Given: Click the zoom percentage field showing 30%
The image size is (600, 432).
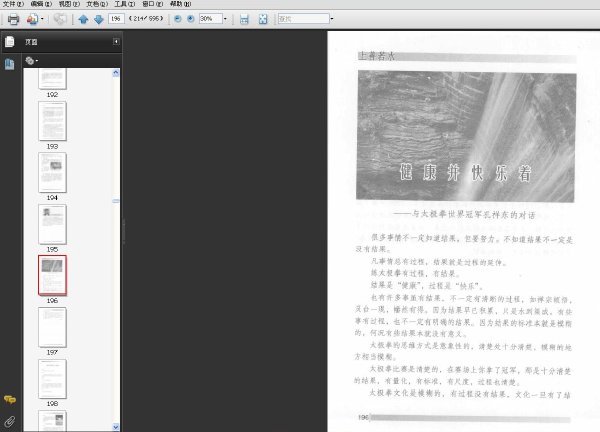Looking at the screenshot, I should click(210, 18).
